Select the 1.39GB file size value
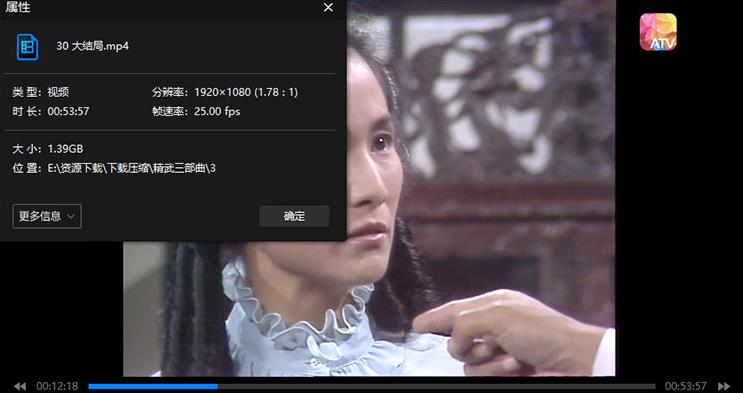Image resolution: width=743 pixels, height=393 pixels. click(65, 149)
